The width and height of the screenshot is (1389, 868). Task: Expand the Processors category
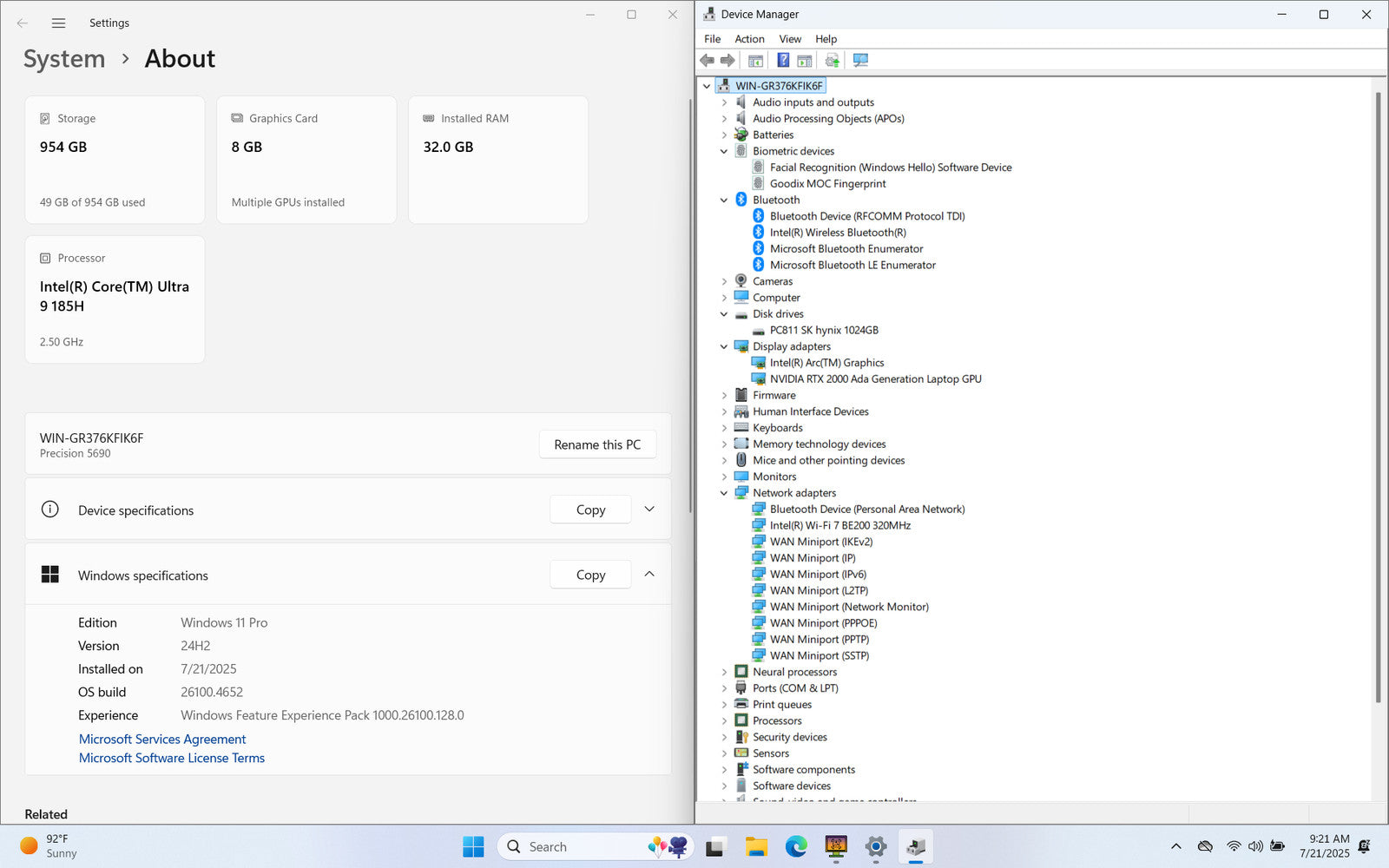pos(724,721)
